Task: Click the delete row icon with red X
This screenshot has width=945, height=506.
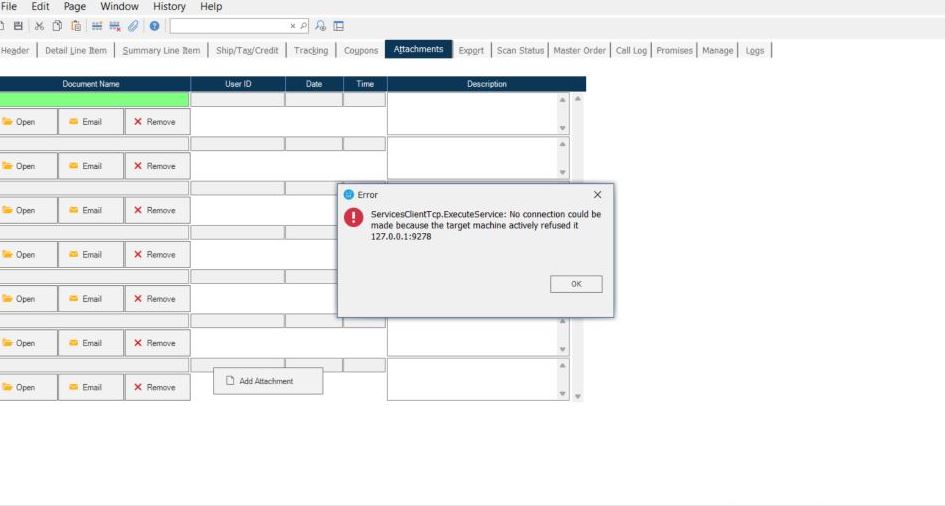Action: click(115, 26)
